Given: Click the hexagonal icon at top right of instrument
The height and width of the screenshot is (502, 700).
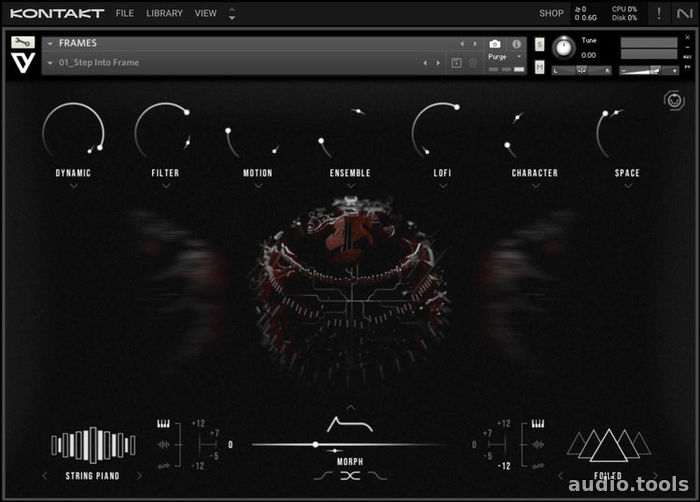Looking at the screenshot, I should (x=674, y=100).
